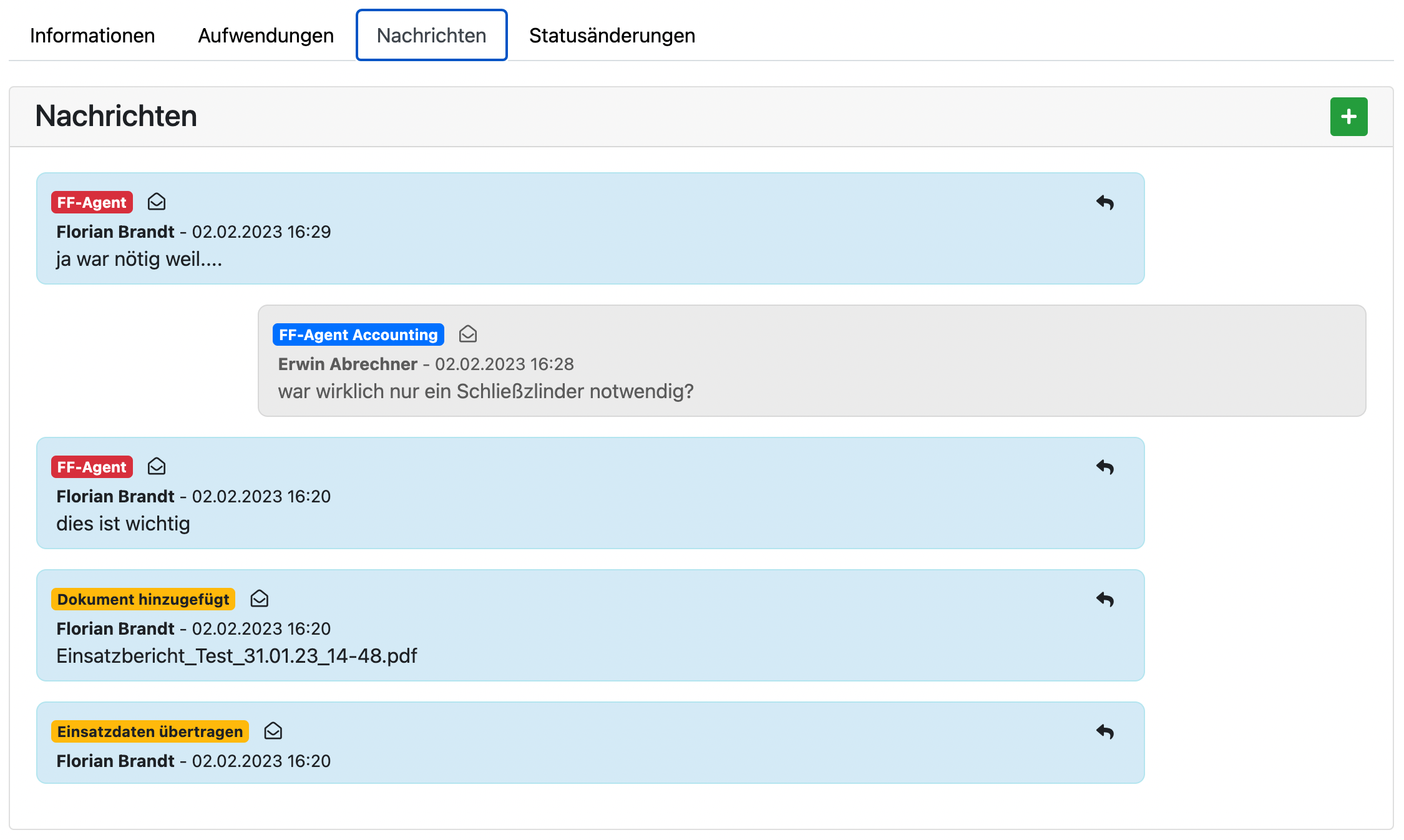
Task: Go to the Statusänderungen tab
Action: pyautogui.click(x=612, y=36)
